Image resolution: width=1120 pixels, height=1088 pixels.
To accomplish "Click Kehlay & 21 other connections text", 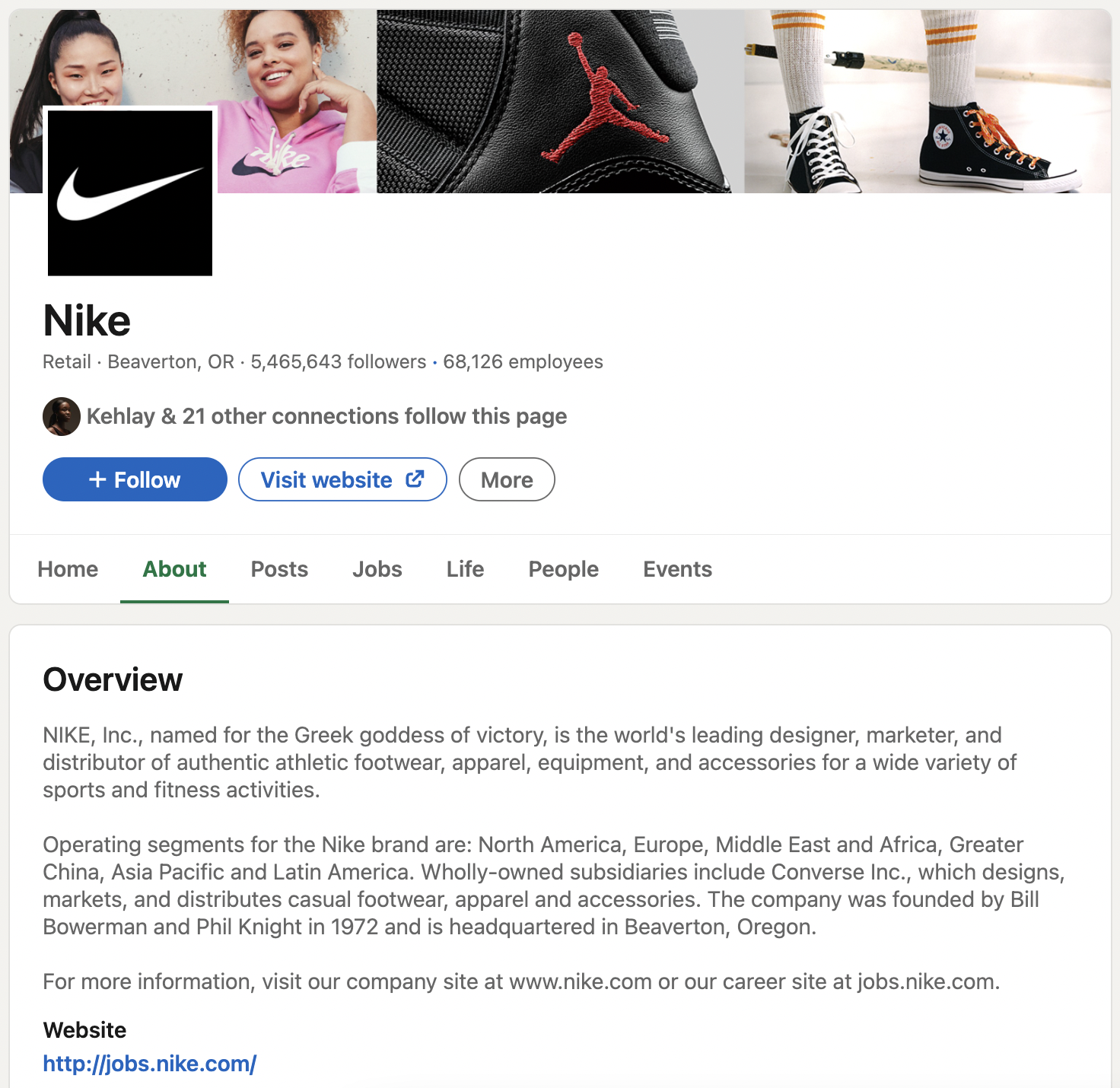I will coord(326,416).
